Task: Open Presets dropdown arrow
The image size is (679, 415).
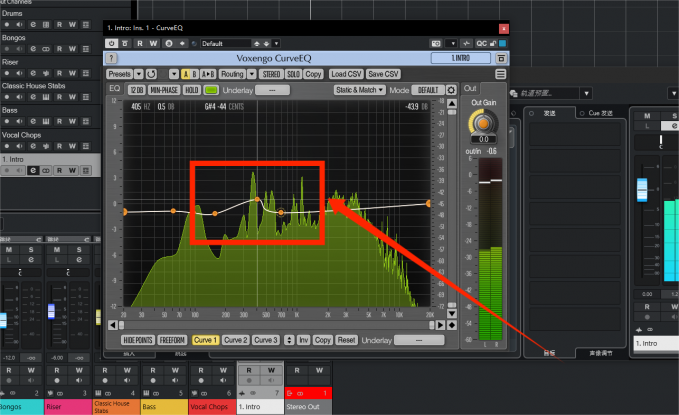Action: pyautogui.click(x=139, y=74)
